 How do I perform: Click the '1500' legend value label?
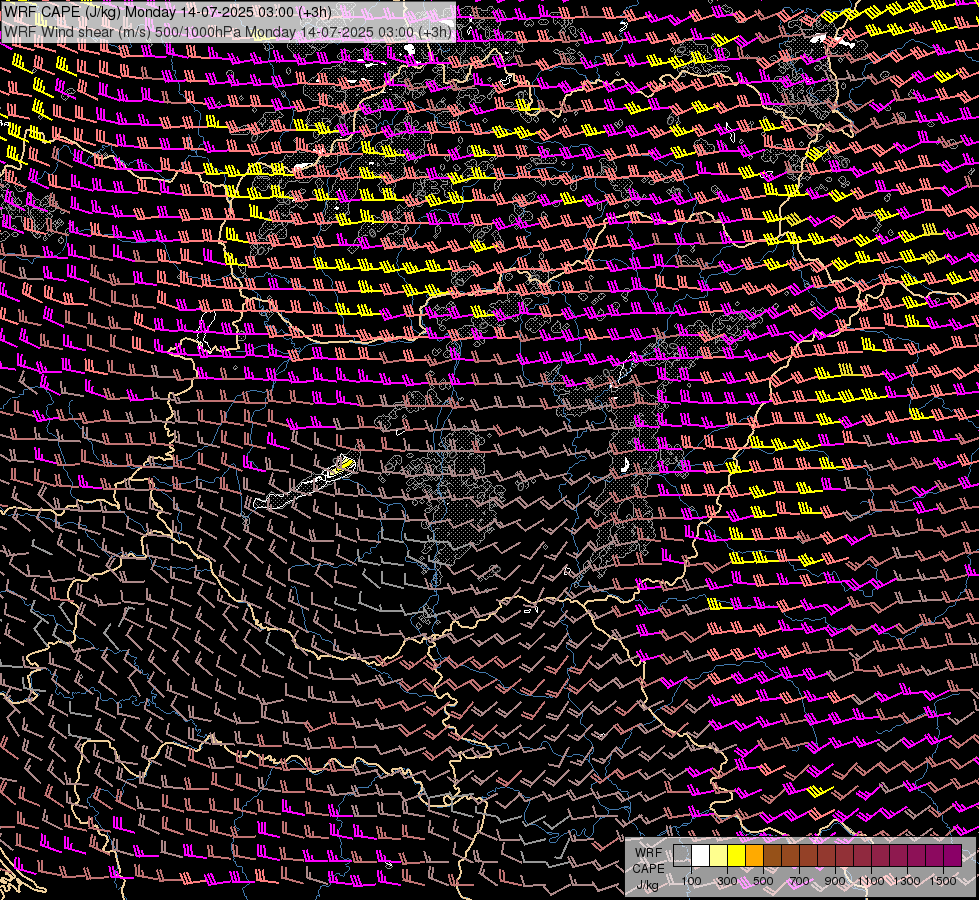pyautogui.click(x=943, y=881)
